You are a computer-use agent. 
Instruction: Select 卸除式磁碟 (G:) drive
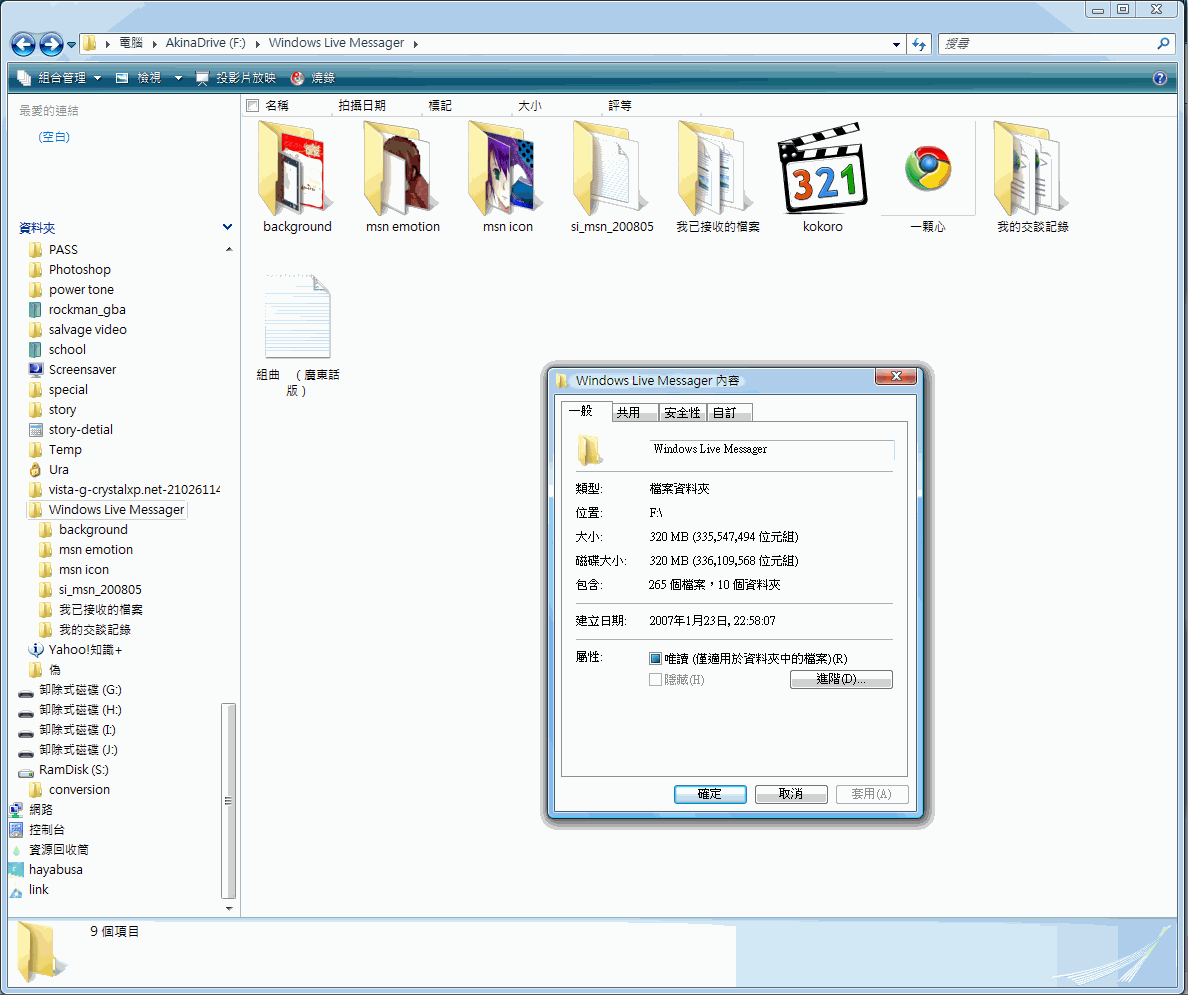[80, 690]
